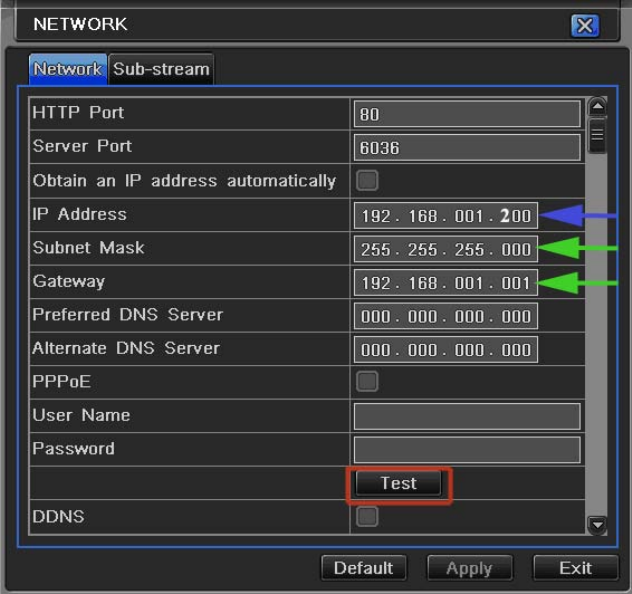Viewport: 632px width, 594px height.
Task: Click the Server Port input field
Action: coord(467,148)
